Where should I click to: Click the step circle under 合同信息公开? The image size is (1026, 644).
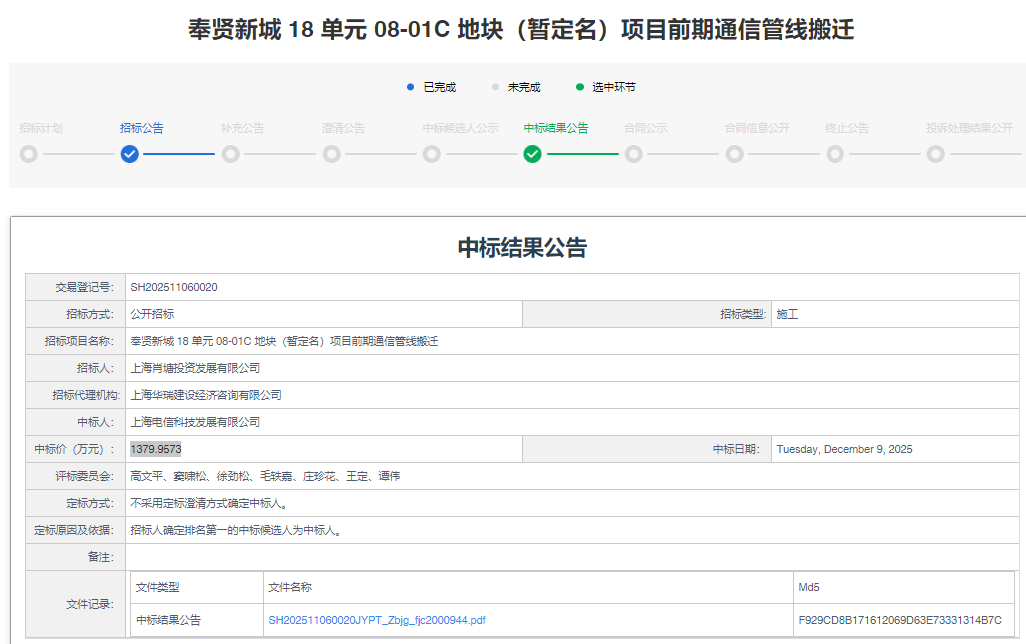click(734, 154)
